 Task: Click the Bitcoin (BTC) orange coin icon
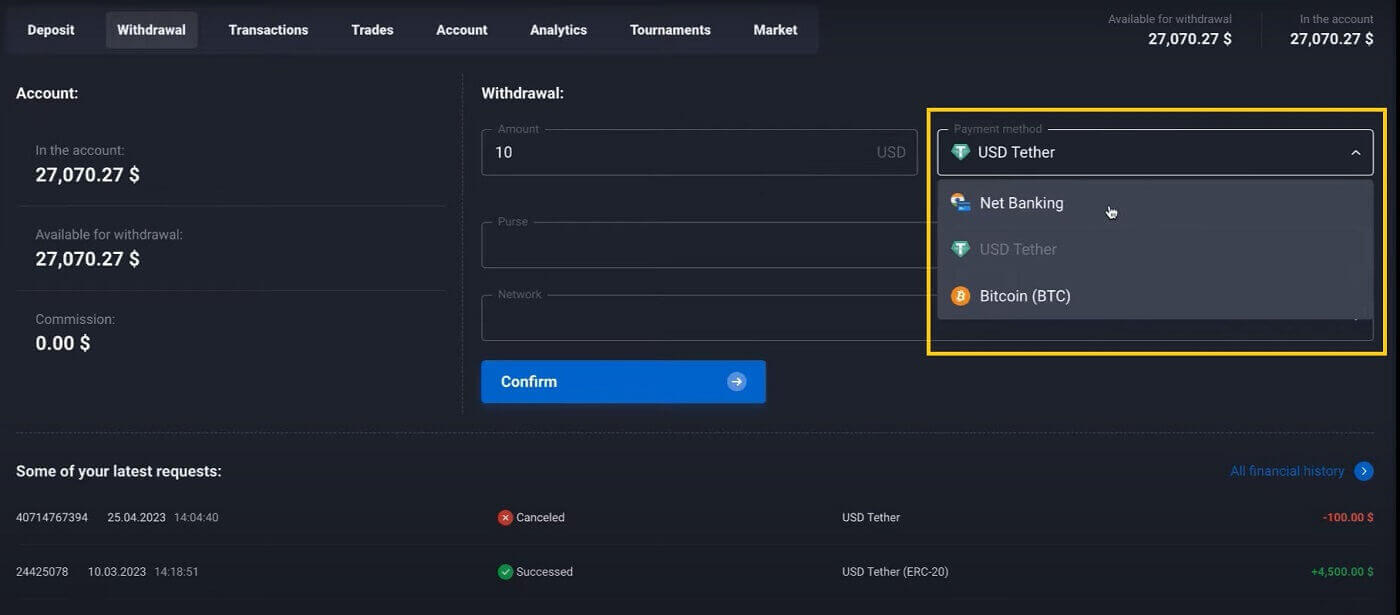(960, 296)
